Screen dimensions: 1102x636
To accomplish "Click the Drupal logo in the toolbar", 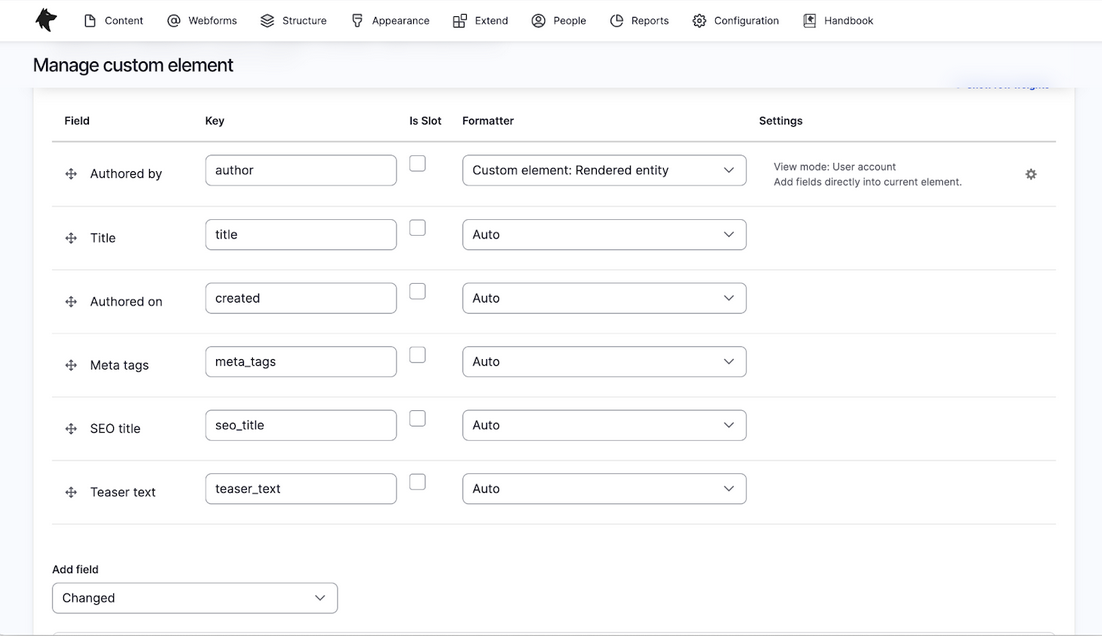I will point(45,19).
